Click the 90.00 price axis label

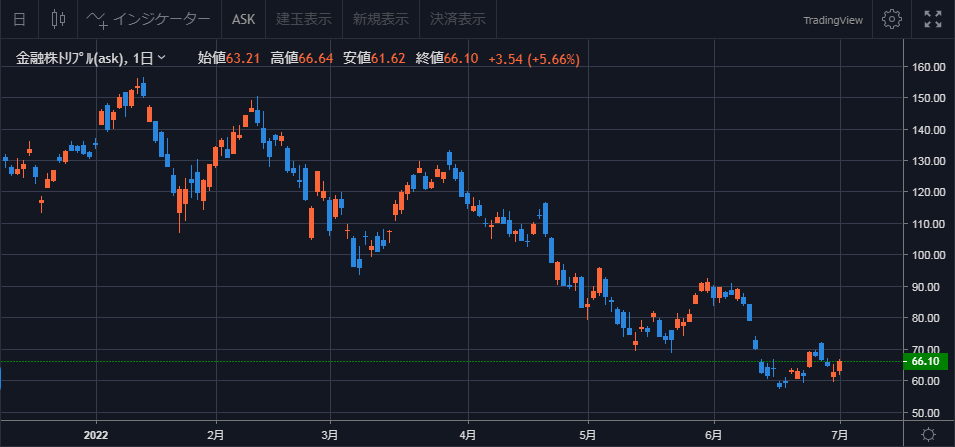928,287
